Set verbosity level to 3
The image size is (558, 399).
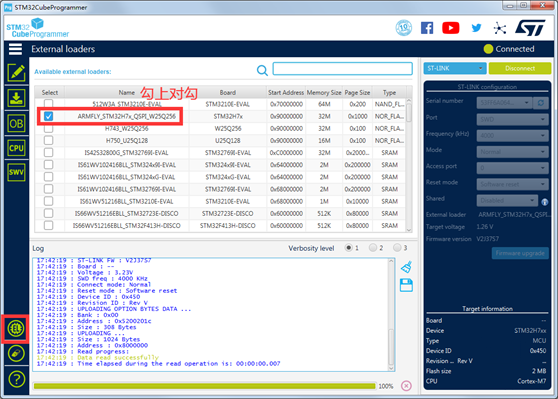pyautogui.click(x=397, y=248)
